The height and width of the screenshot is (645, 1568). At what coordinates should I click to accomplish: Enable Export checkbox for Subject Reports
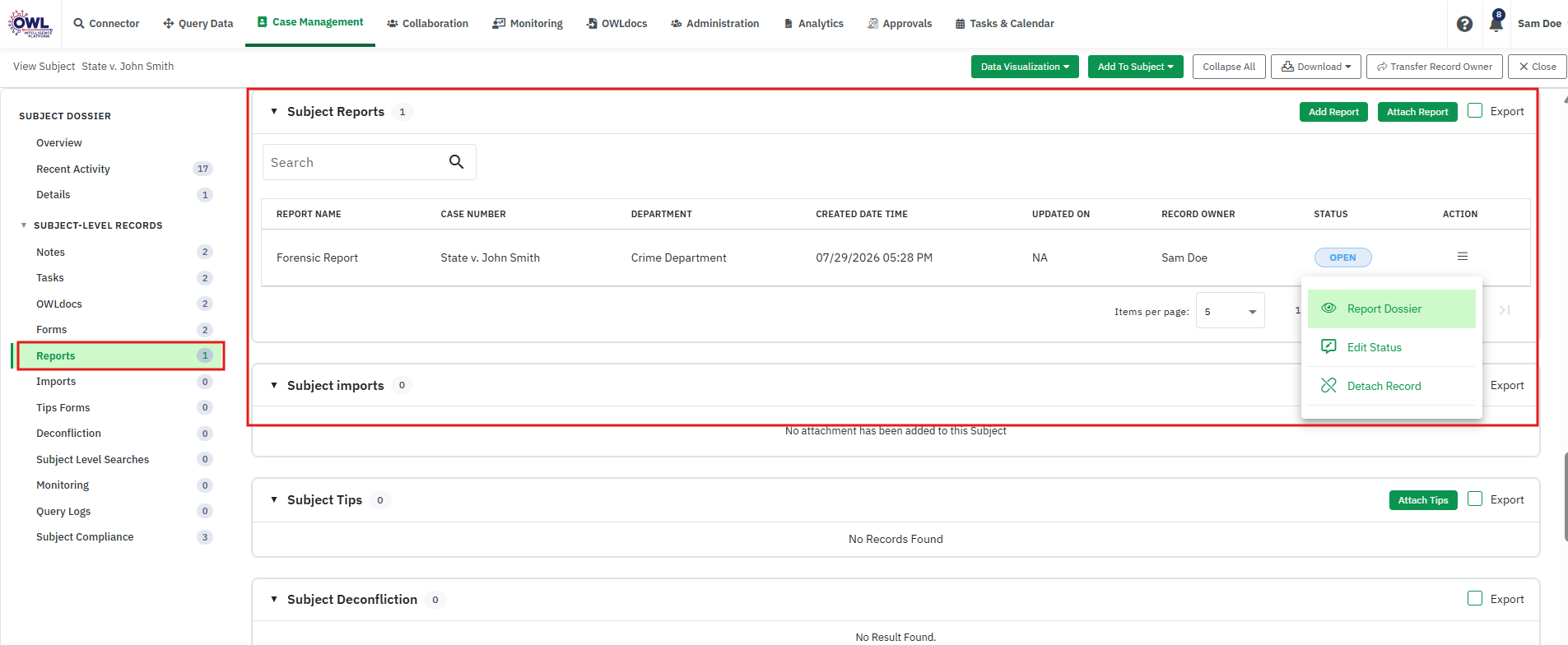click(1475, 110)
